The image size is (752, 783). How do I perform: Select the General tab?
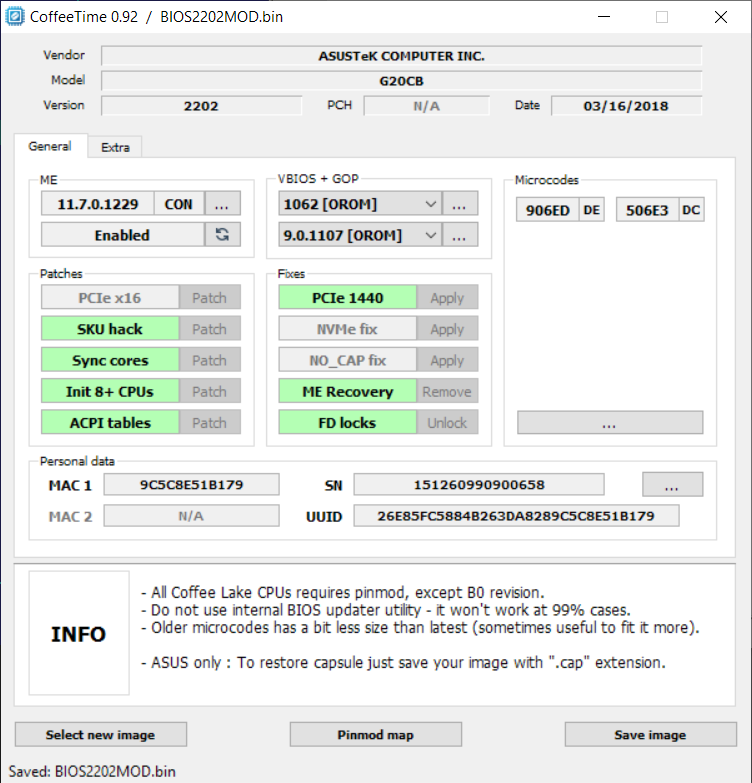pyautogui.click(x=50, y=146)
